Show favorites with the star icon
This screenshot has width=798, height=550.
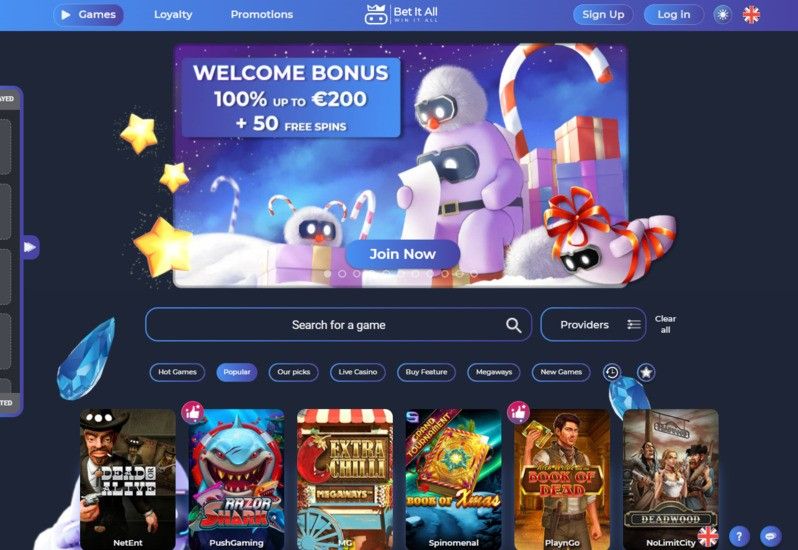(646, 372)
